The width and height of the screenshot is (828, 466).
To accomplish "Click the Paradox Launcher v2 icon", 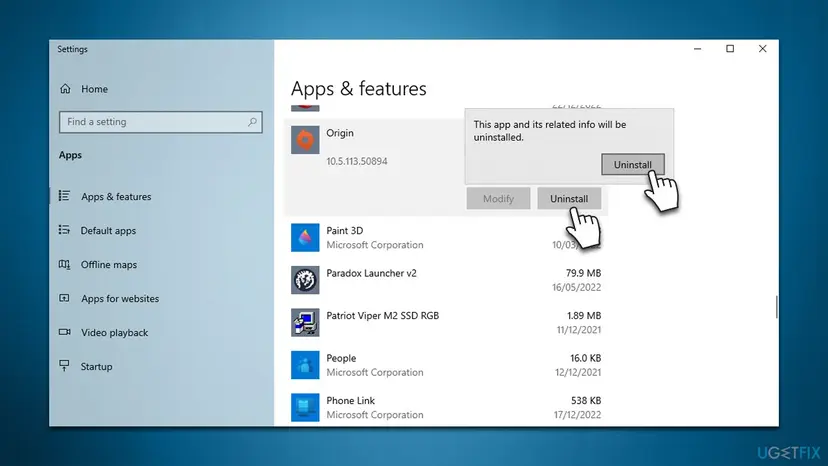I will click(x=305, y=280).
